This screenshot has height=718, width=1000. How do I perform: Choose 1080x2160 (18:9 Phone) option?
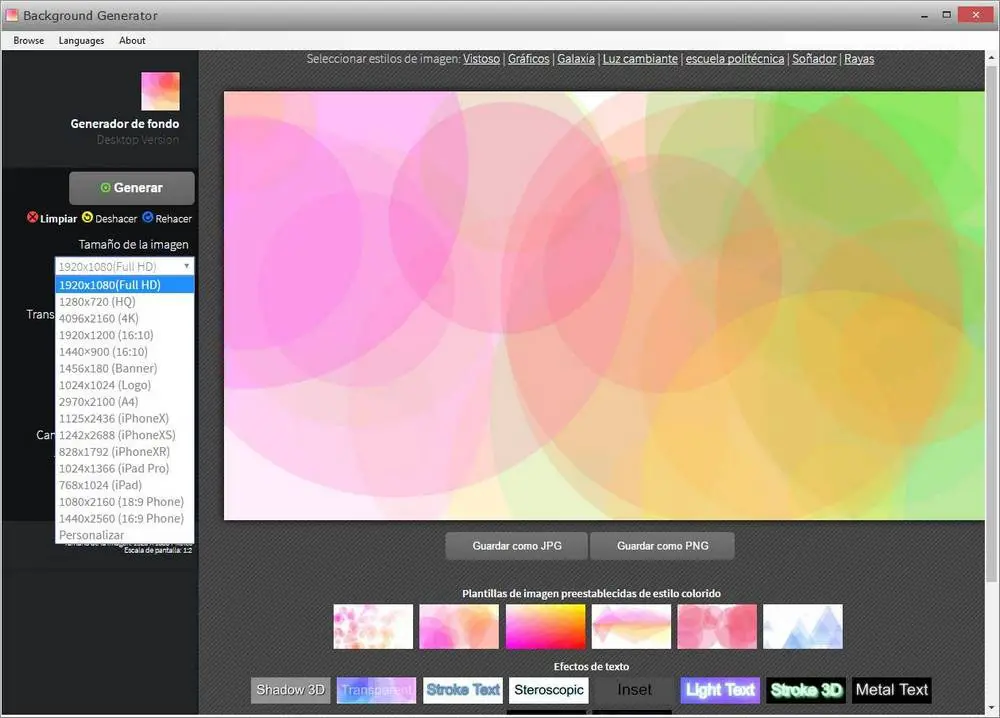pos(124,501)
